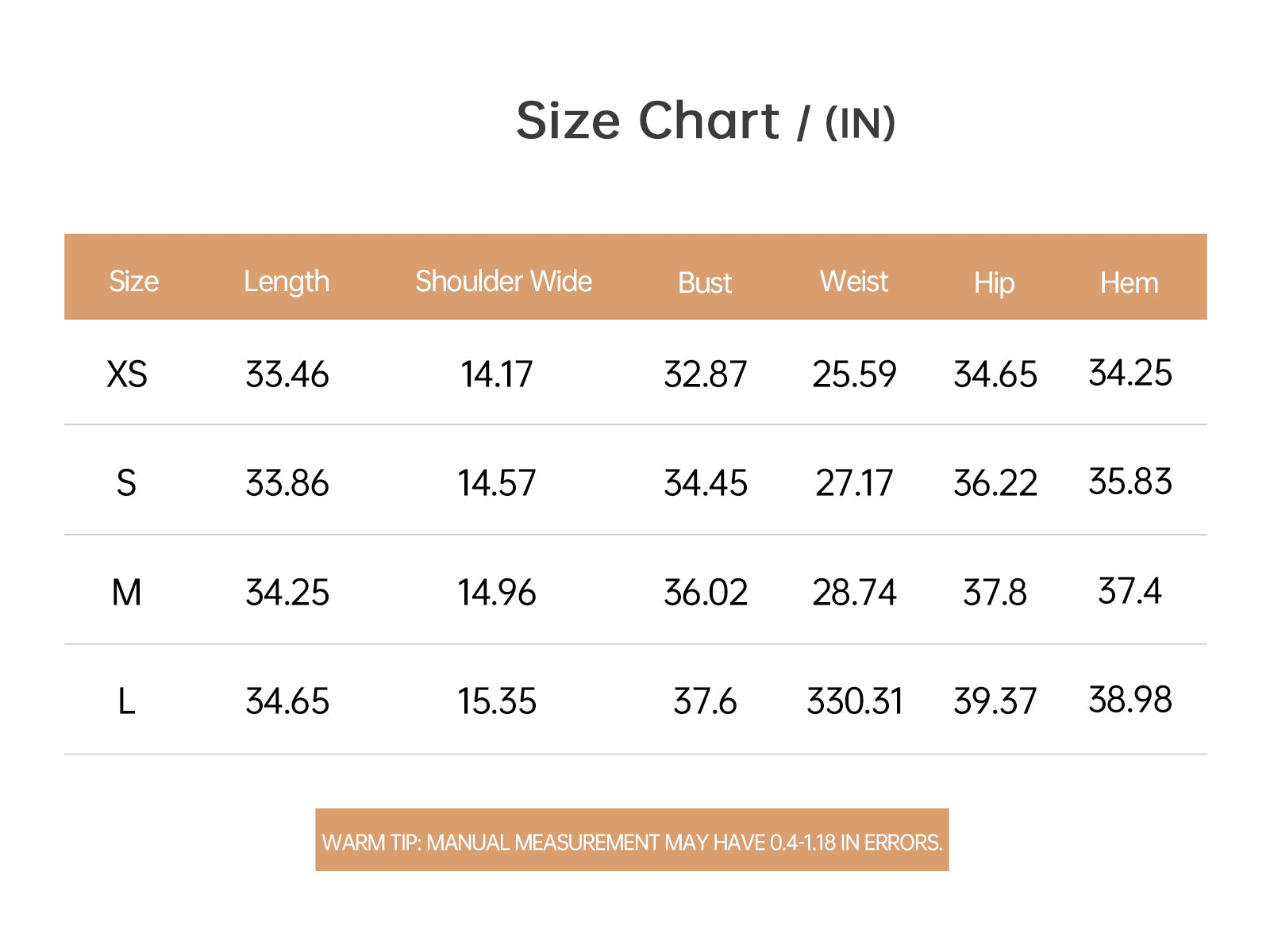The width and height of the screenshot is (1270, 952).
Task: Click the S size row label
Action: (127, 483)
